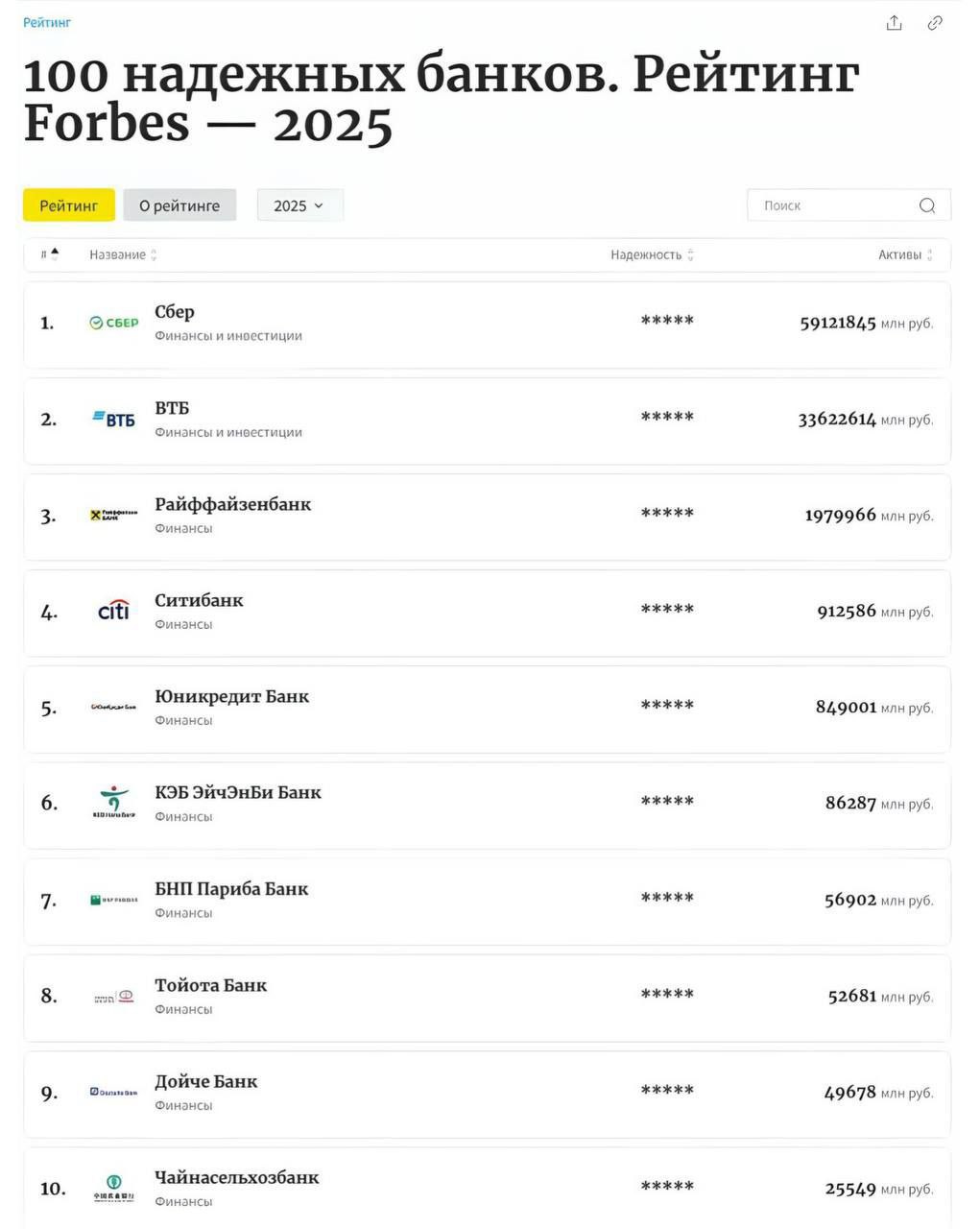Click the Toyota Bank logo

click(x=114, y=997)
